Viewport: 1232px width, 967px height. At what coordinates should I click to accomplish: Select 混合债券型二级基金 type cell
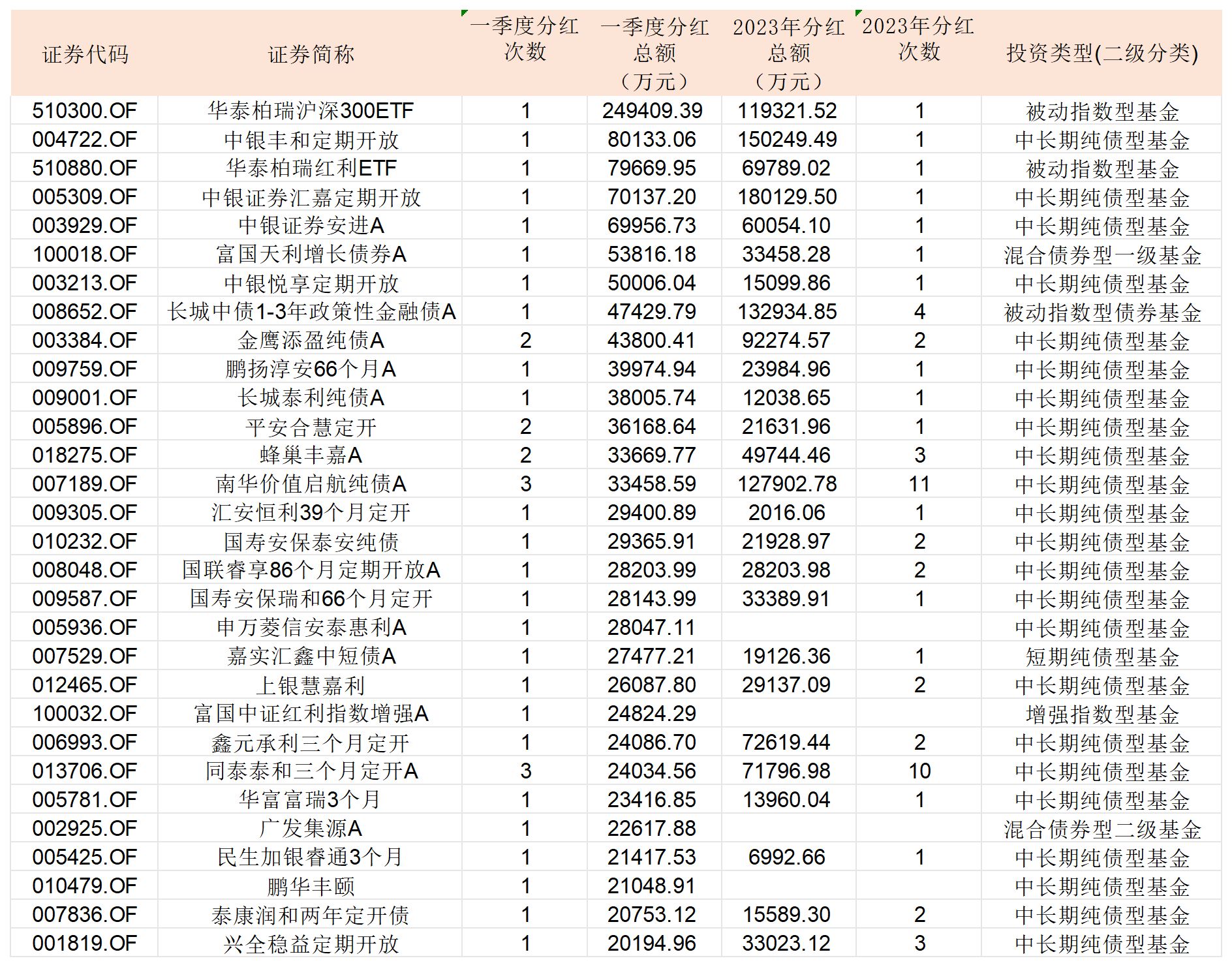1101,829
